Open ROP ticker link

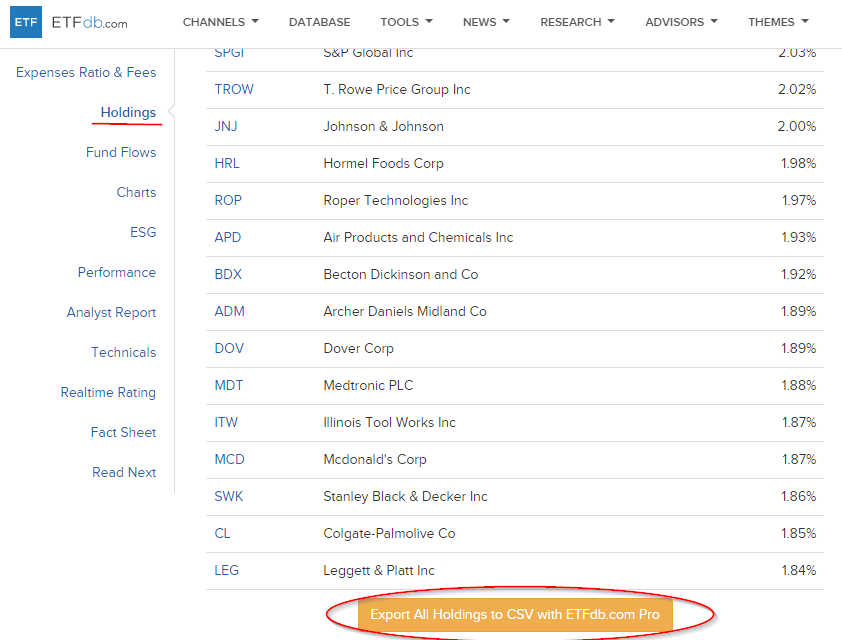(228, 200)
